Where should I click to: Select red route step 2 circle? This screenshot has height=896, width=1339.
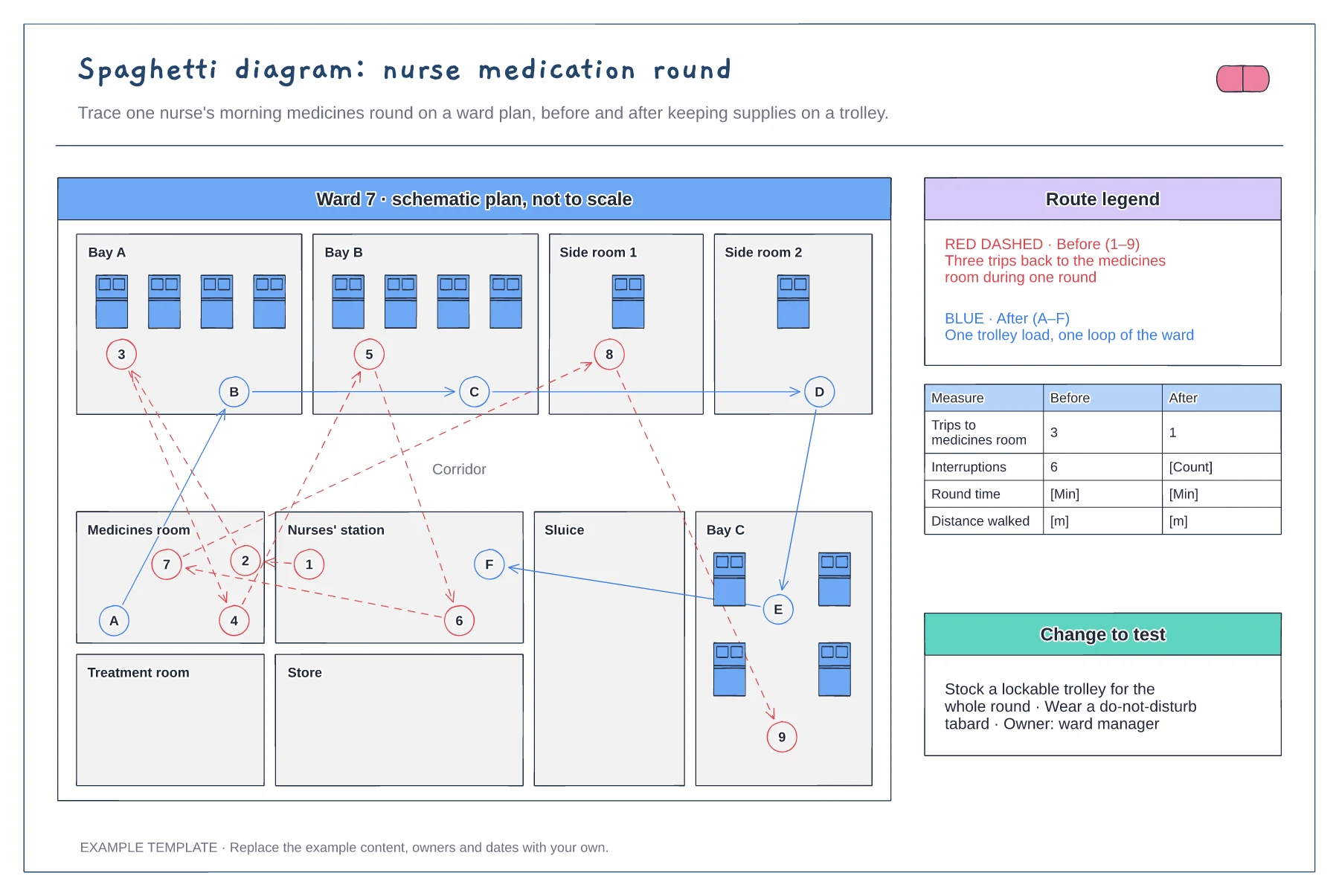click(x=245, y=561)
